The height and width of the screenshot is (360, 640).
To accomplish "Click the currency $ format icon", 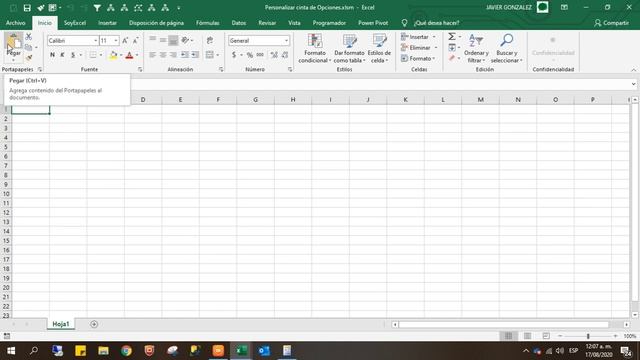I will 234,55.
